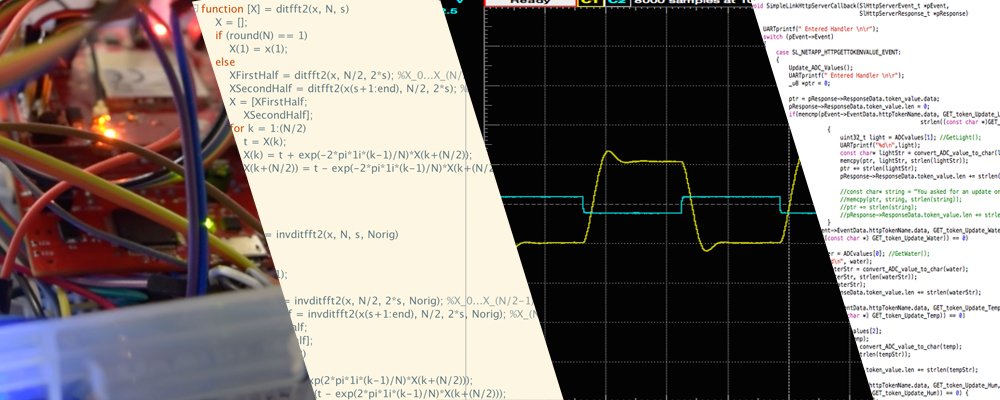Click the Update_ADC_Values() call
This screenshot has width=1000, height=400.
pyautogui.click(x=811, y=68)
